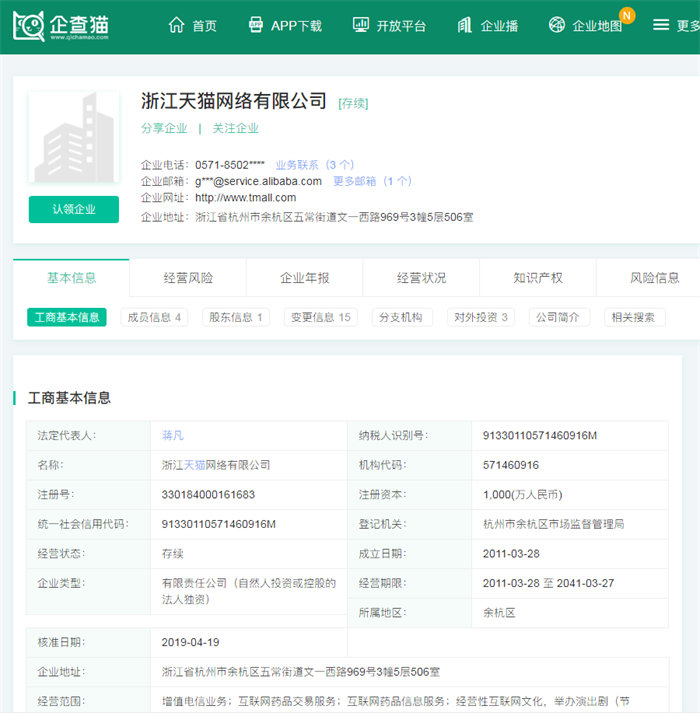
Task: Click the email g***@service.alibaba.com
Action: click(x=258, y=181)
